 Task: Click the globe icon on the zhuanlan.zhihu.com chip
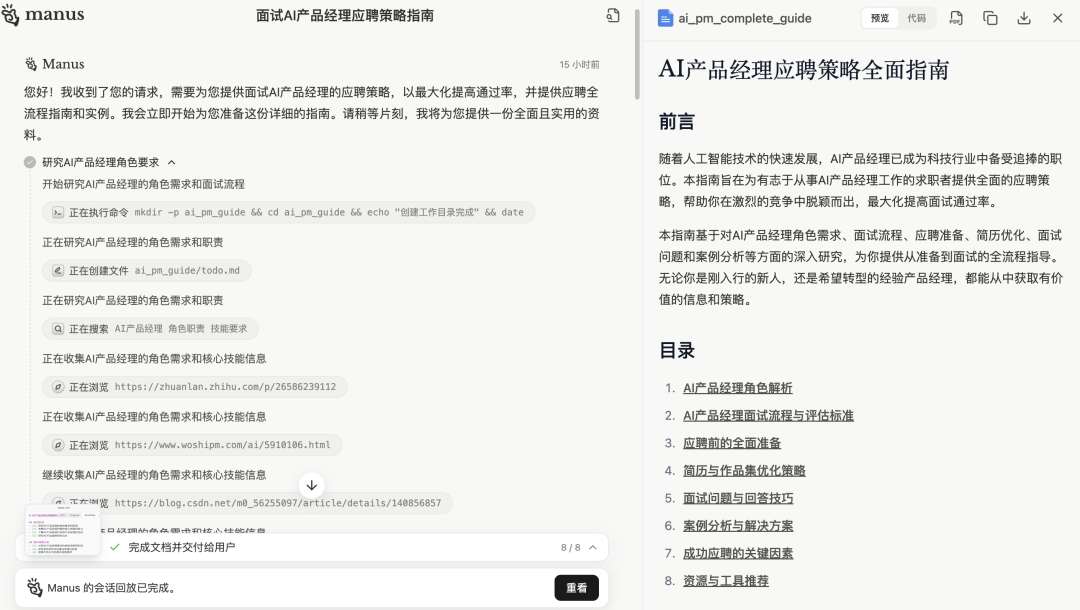pos(58,386)
